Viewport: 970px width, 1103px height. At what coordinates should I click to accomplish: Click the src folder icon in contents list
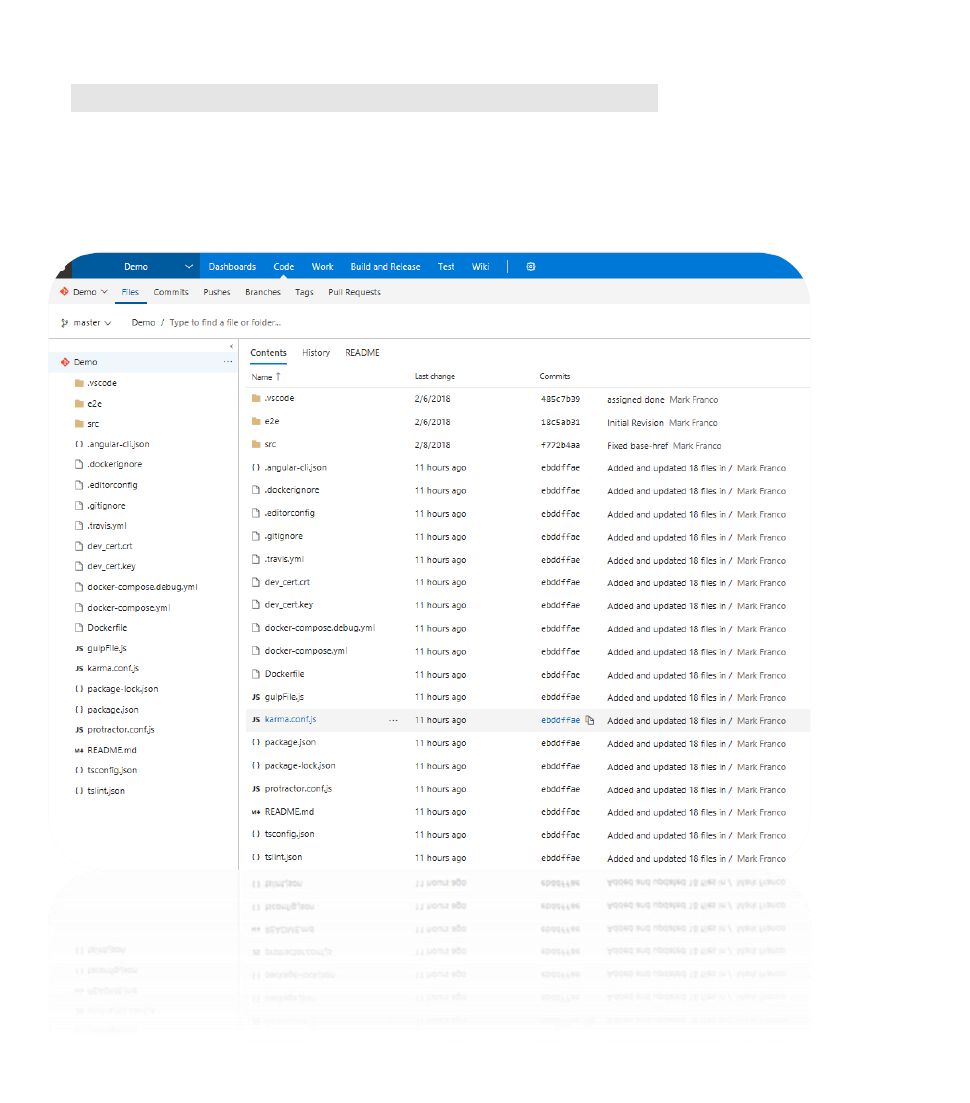pos(256,445)
